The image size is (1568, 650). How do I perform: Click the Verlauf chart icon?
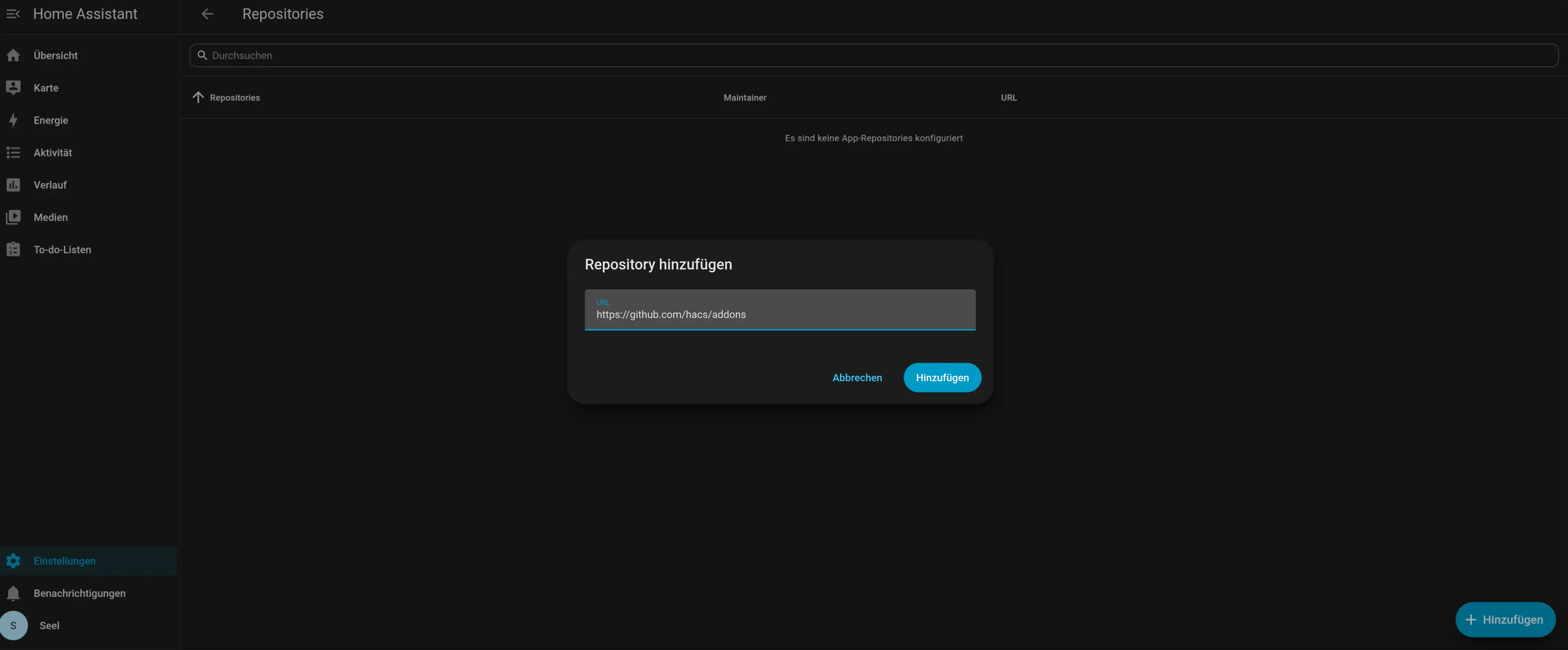pyautogui.click(x=13, y=185)
